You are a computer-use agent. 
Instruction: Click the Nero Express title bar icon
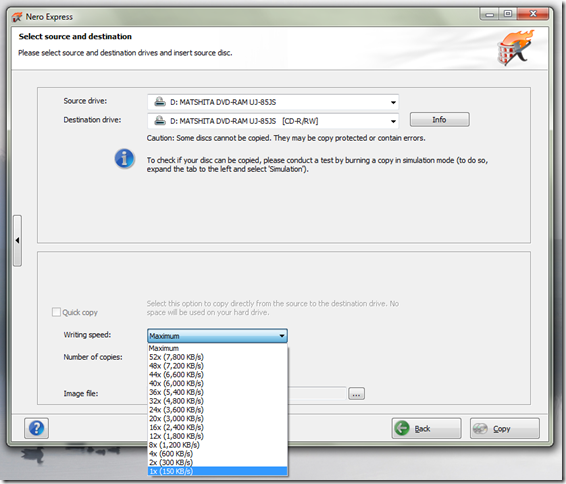coord(17,17)
